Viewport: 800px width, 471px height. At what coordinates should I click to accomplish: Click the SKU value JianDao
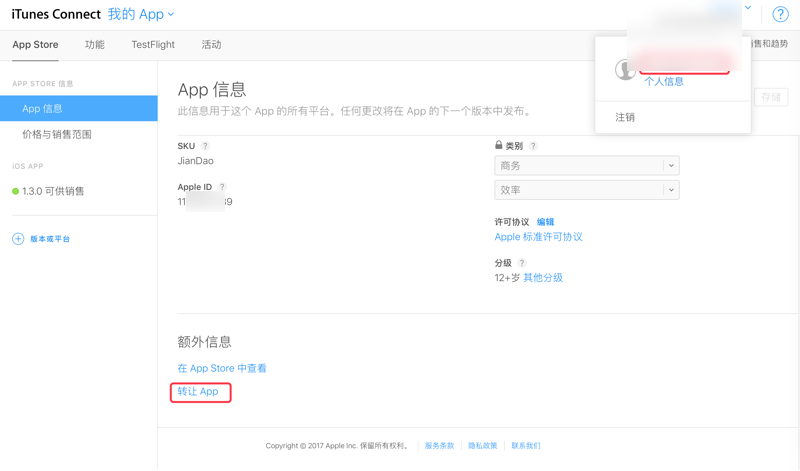pyautogui.click(x=195, y=161)
